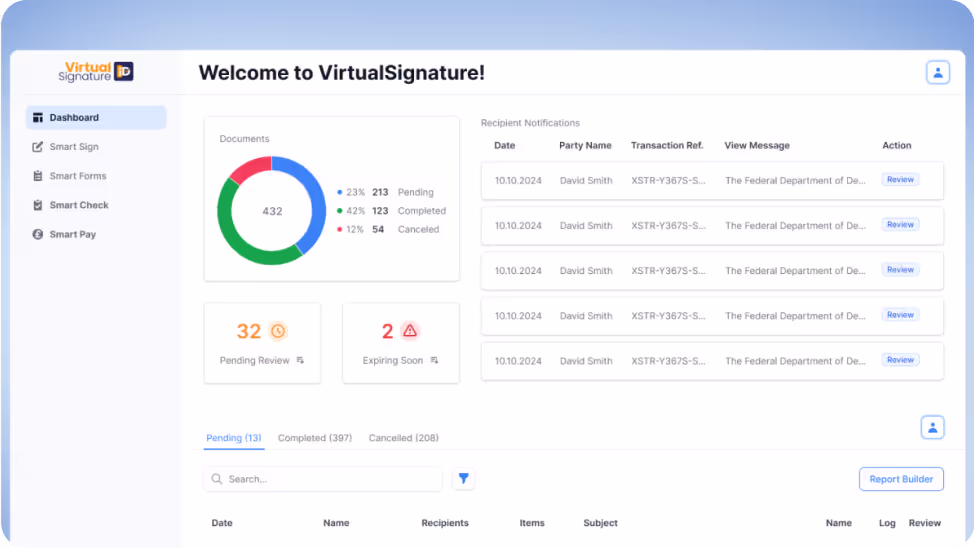Screen dimensions: 974x548
Task: Click the Completed legend entry with 123
Action: 391,211
